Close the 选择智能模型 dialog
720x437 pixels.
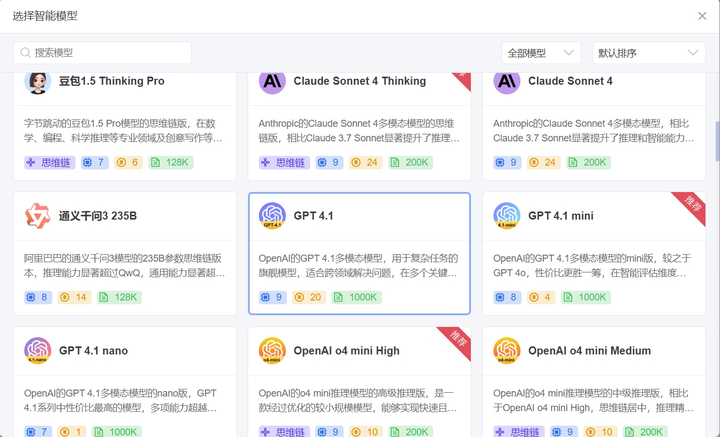[x=702, y=16]
